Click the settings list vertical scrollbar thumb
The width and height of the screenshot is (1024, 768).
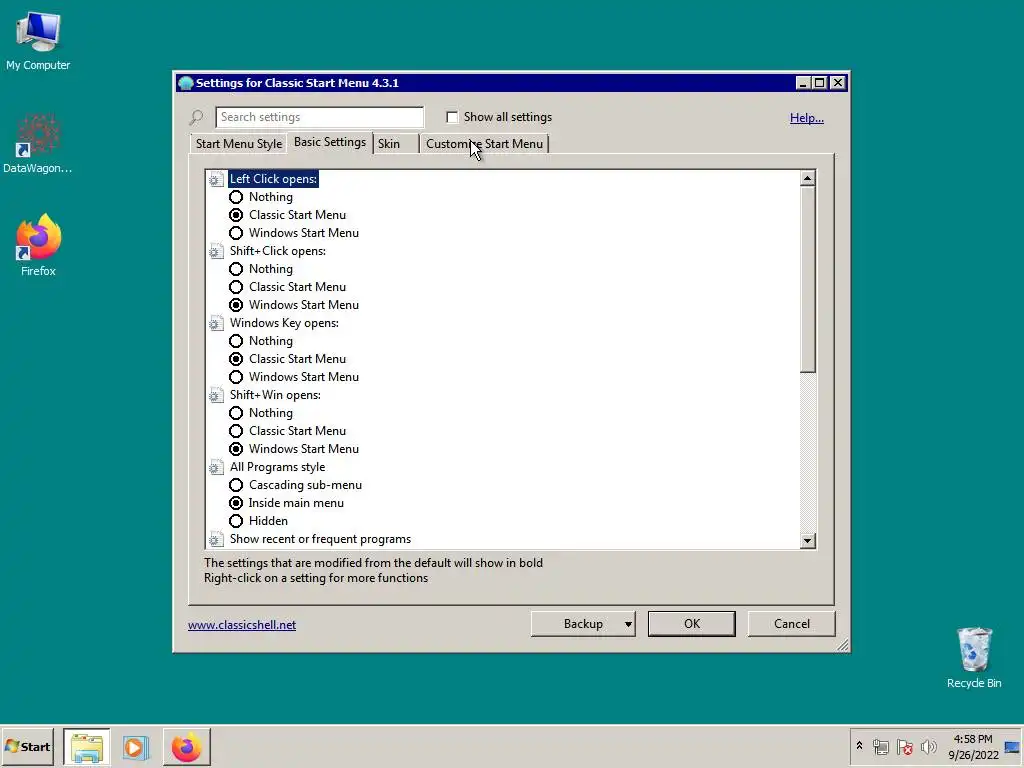808,280
